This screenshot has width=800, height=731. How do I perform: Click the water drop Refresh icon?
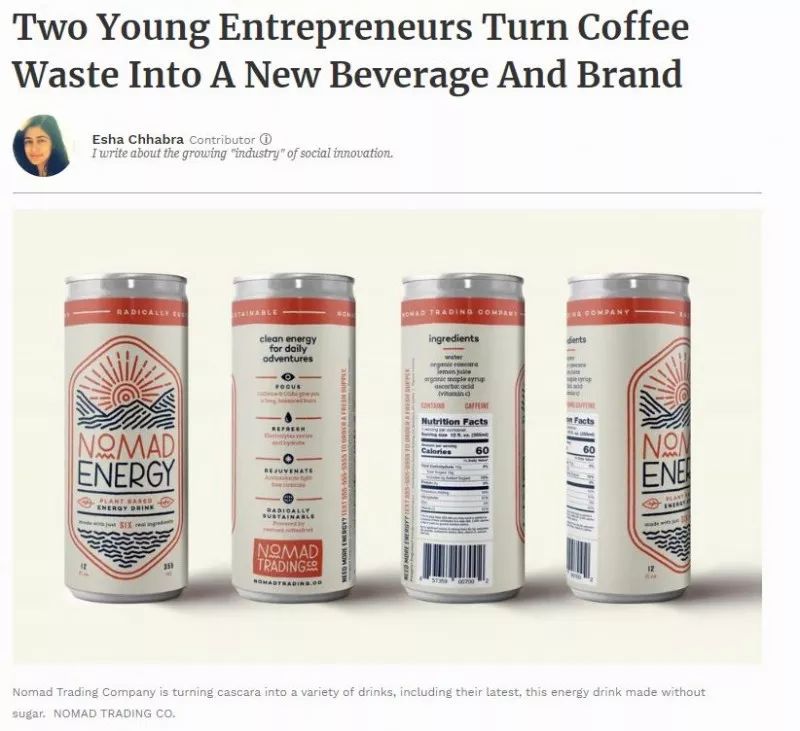point(288,417)
